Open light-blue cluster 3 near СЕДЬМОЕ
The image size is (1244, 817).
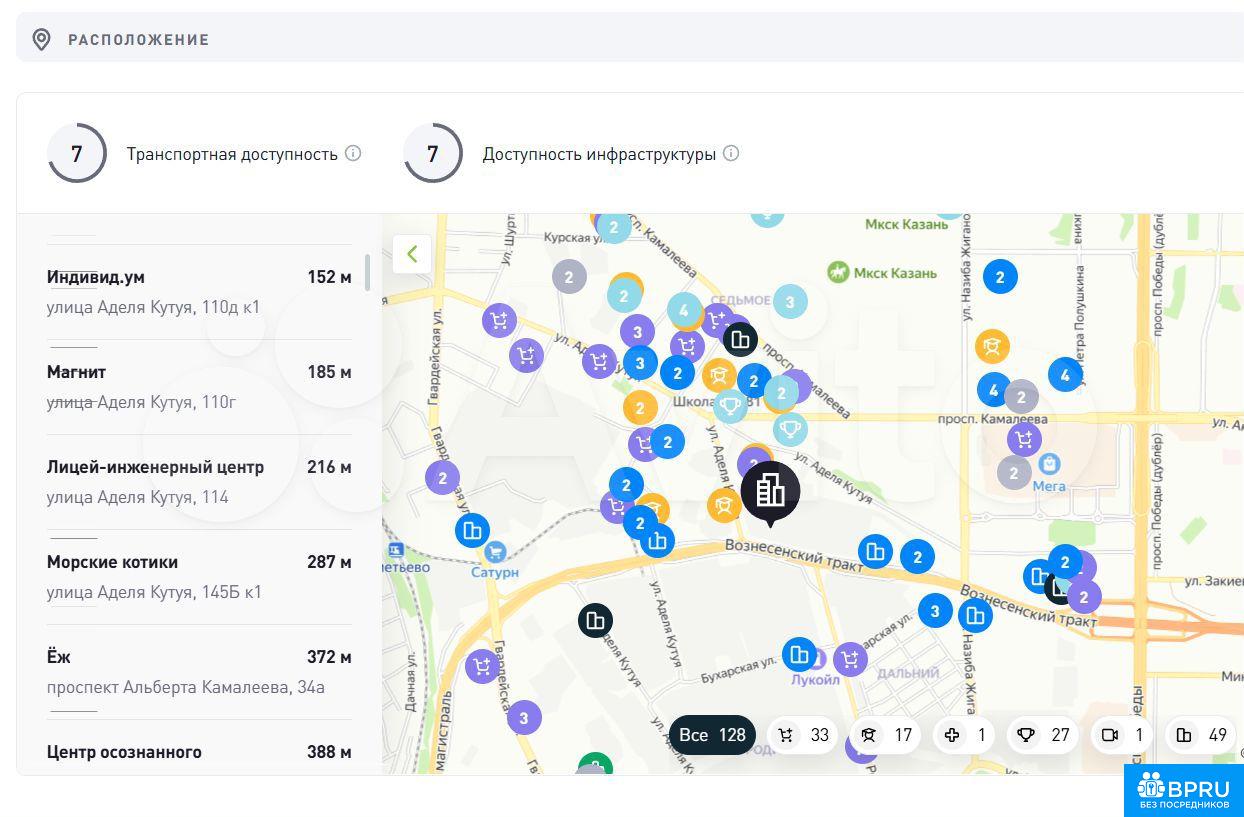(790, 301)
